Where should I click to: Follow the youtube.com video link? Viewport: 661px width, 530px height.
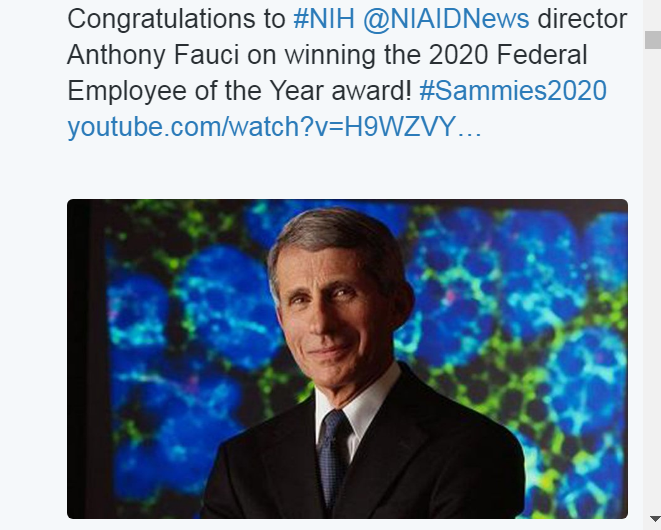tap(274, 128)
